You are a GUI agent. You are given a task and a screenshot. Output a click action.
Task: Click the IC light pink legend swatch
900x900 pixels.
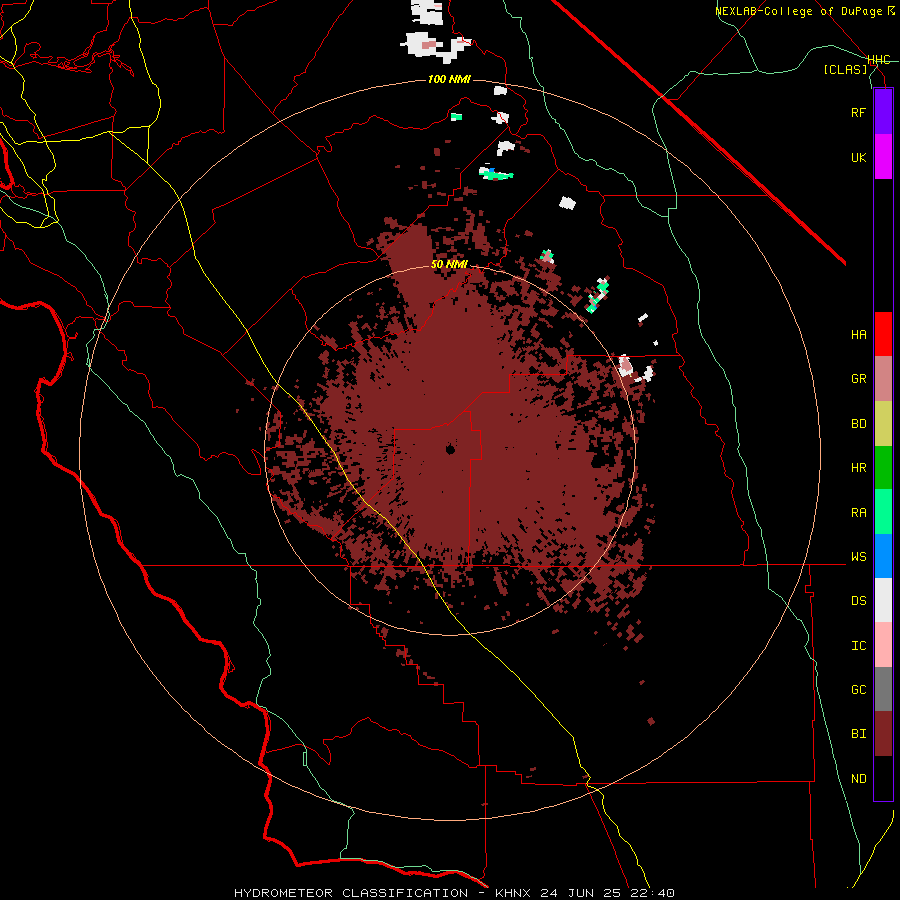tap(883, 645)
